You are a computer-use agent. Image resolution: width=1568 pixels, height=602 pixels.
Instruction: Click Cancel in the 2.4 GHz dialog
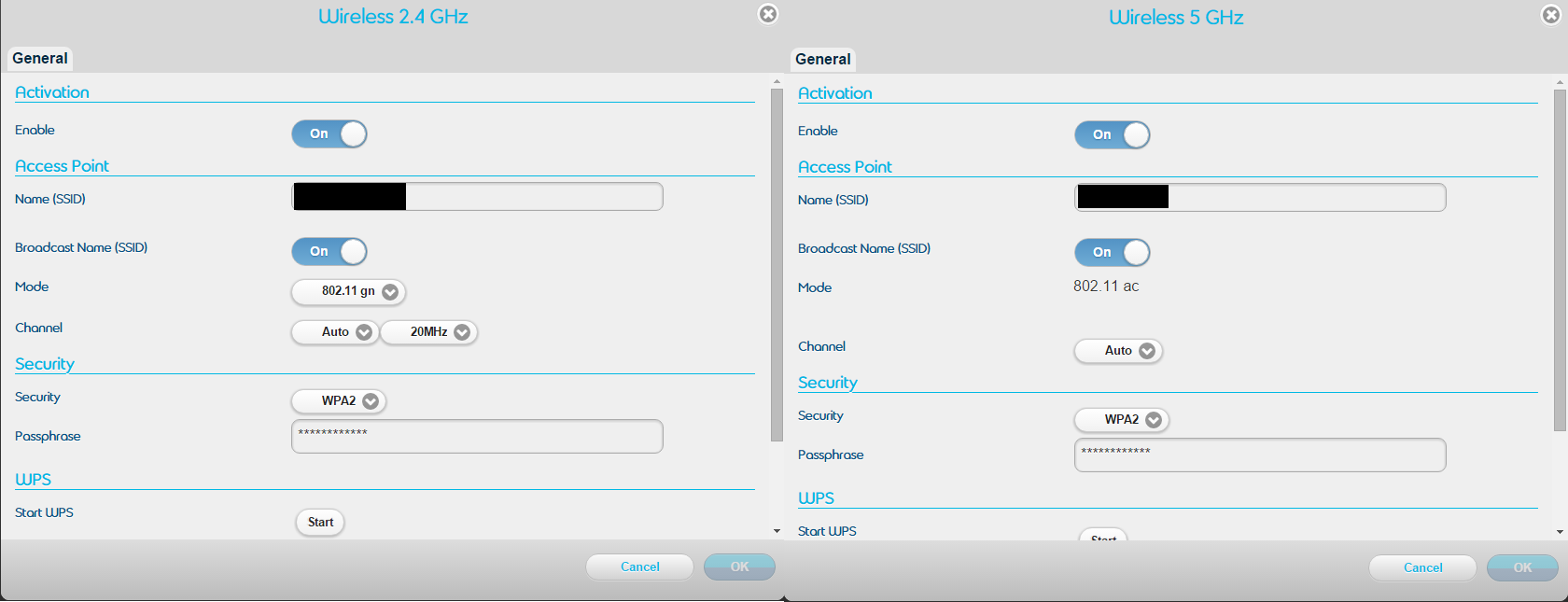pyautogui.click(x=639, y=567)
